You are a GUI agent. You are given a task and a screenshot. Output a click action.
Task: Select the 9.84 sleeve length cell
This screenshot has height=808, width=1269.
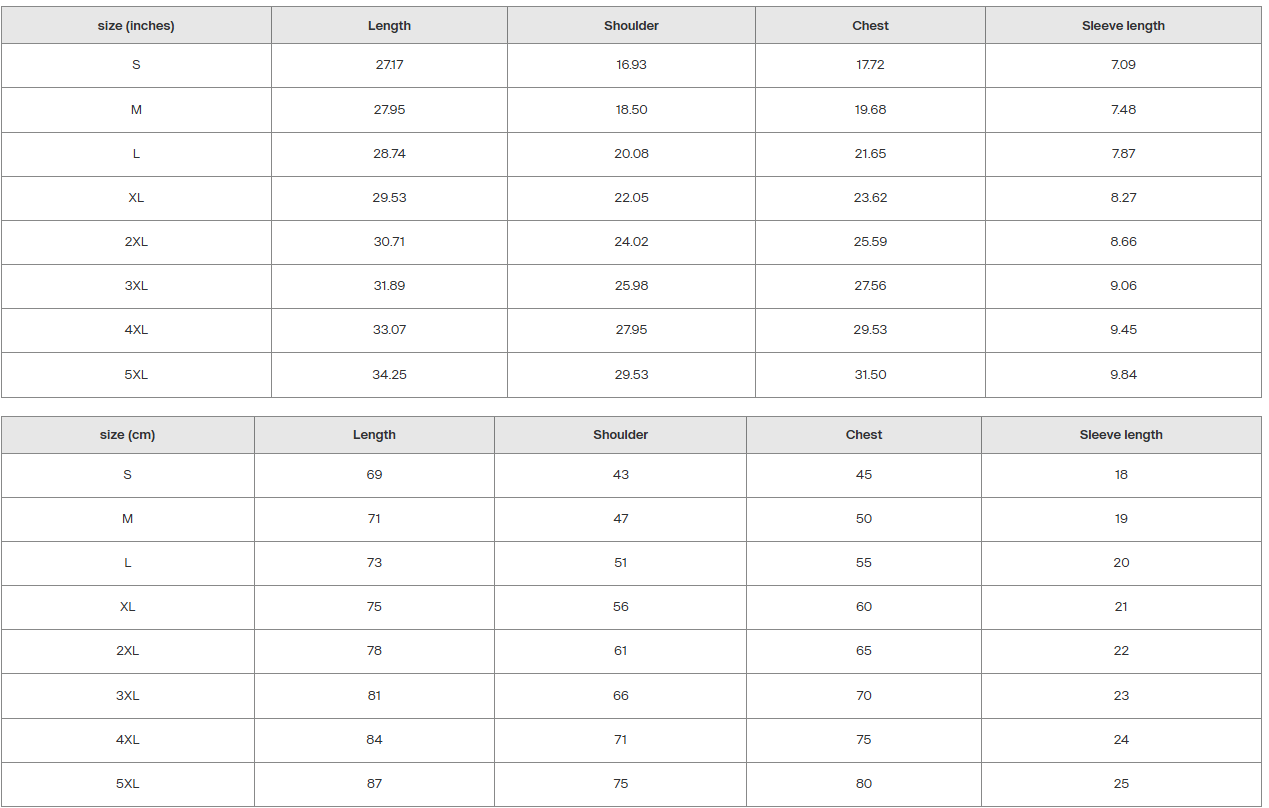coord(1123,375)
